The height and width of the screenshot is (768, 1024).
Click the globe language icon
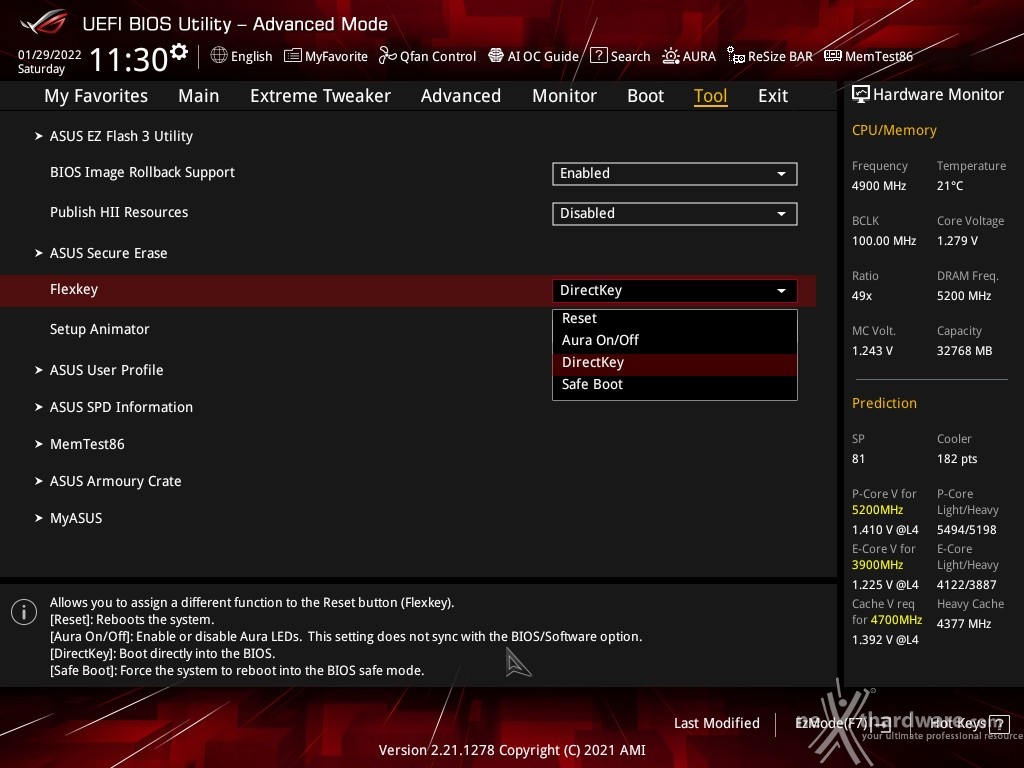pyautogui.click(x=219, y=56)
